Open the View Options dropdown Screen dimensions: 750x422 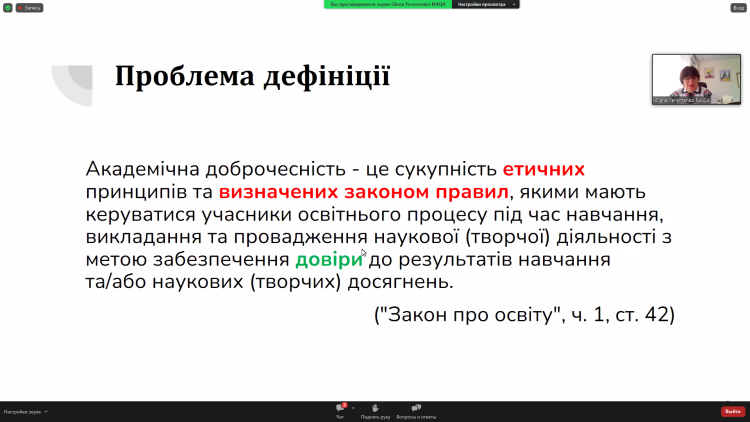pyautogui.click(x=486, y=4)
